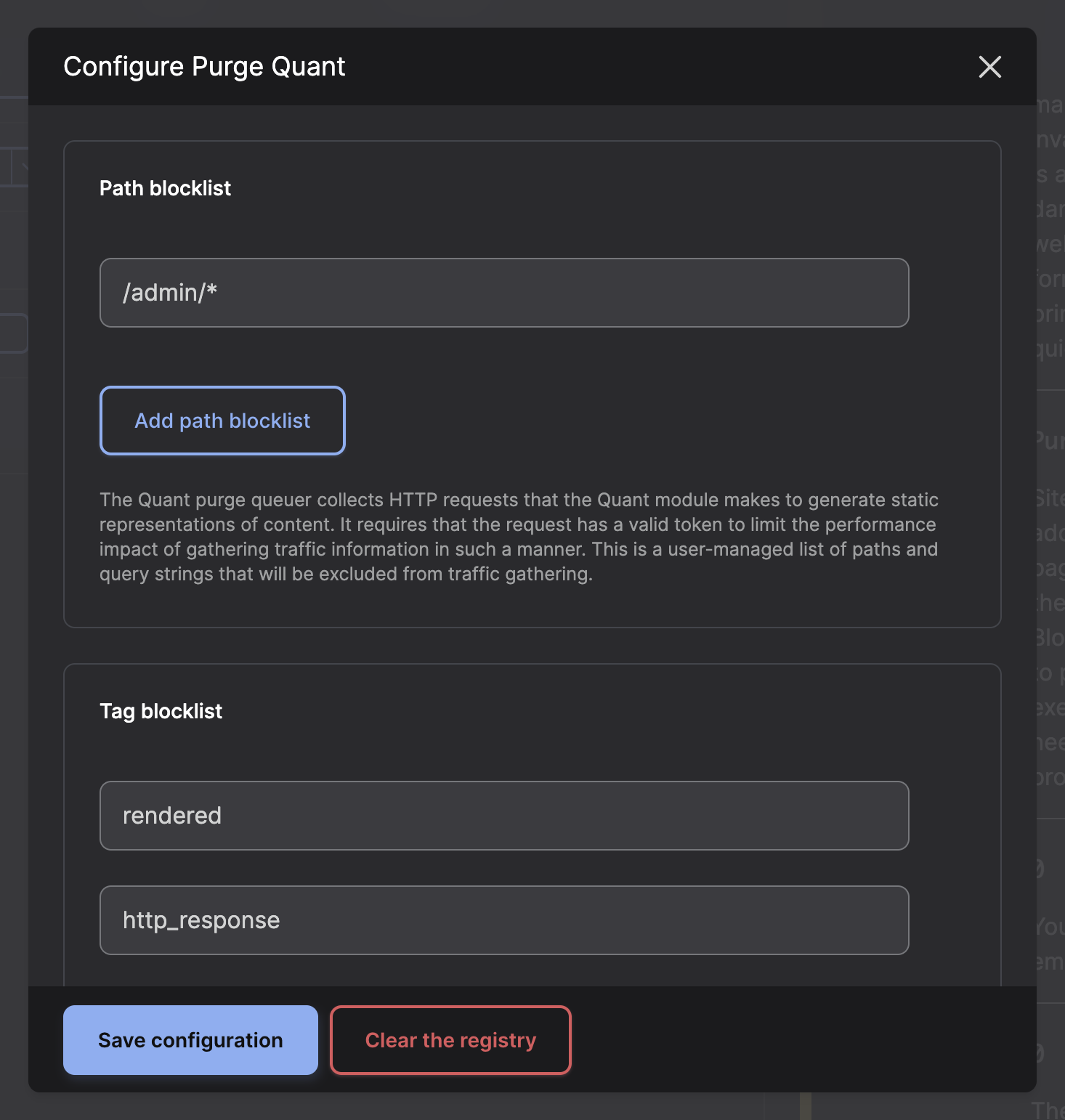Screen dimensions: 1065x1120
Task: Focus the 'rendered' tag blocklist field
Action: click(x=504, y=816)
